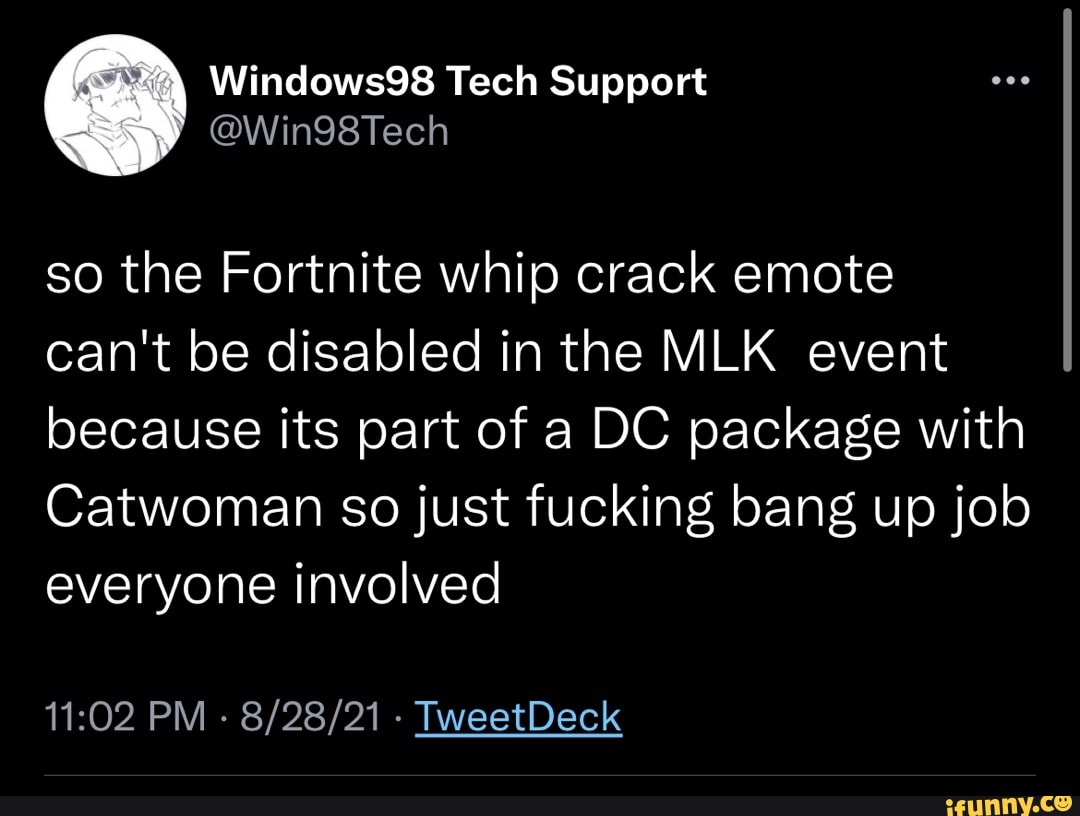Expand the tweet options via ellipsis
The width and height of the screenshot is (1080, 816).
[1009, 82]
